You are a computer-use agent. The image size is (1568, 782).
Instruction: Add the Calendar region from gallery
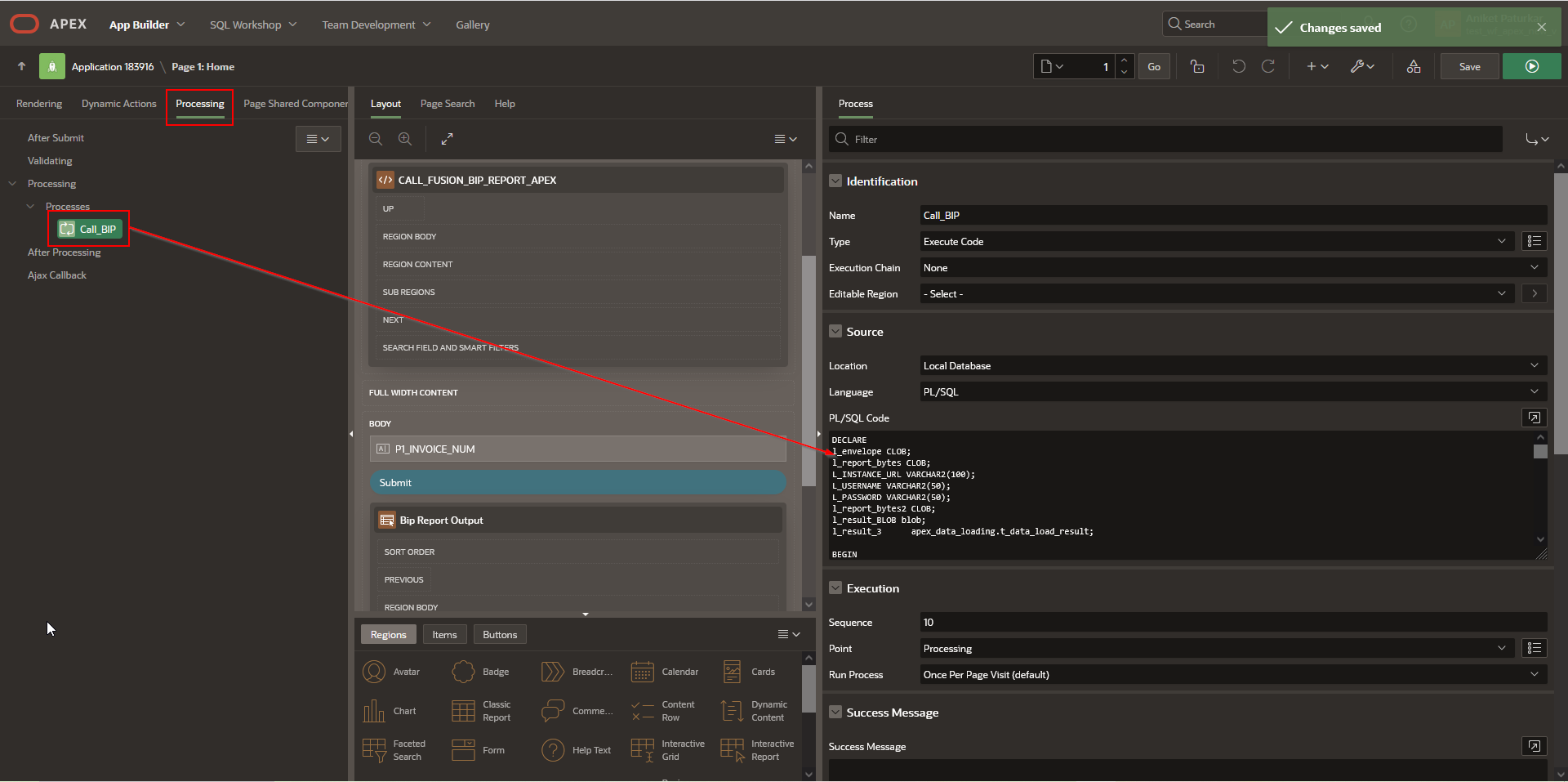click(x=665, y=672)
